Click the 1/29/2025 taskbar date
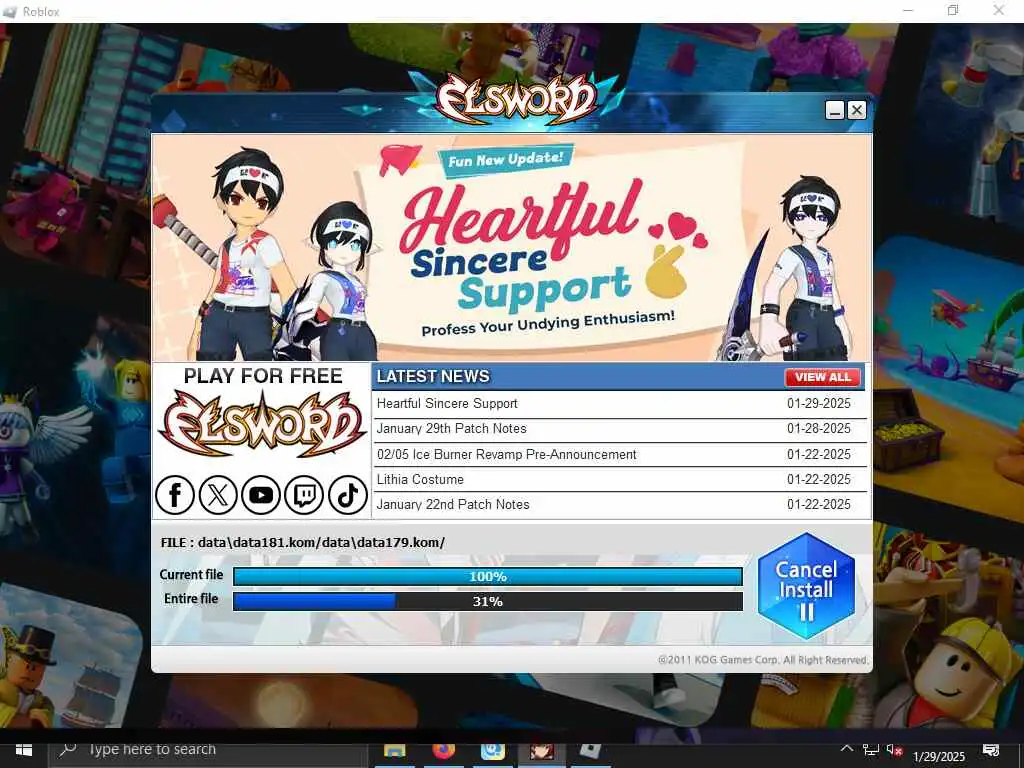Viewport: 1024px width, 768px height. [x=938, y=757]
